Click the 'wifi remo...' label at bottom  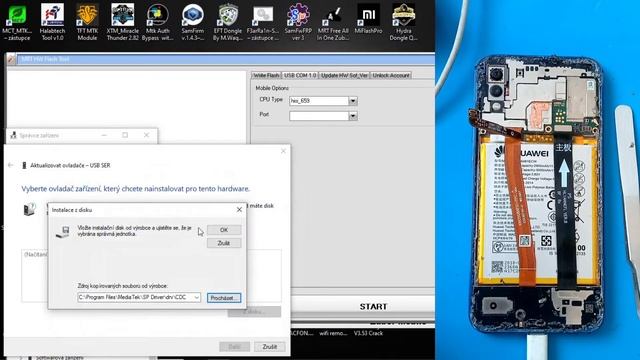pos(333,333)
